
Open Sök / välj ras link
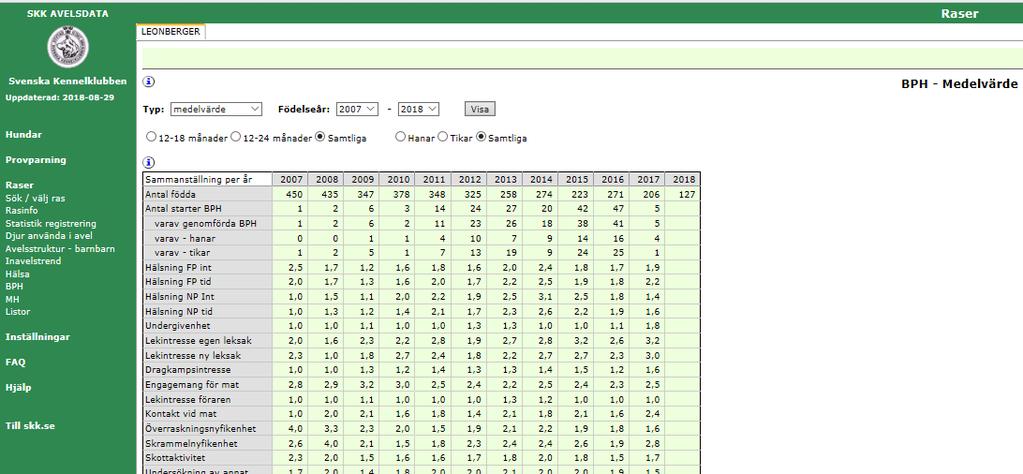35,198
